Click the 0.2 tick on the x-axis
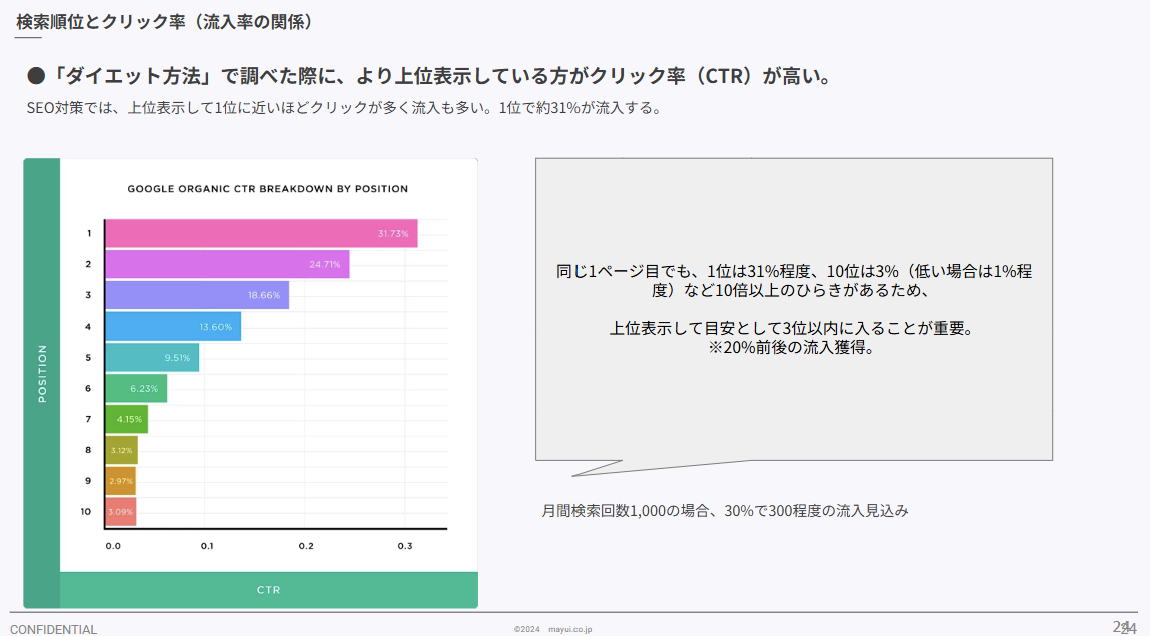Screen dimensions: 1150x636 coord(306,546)
